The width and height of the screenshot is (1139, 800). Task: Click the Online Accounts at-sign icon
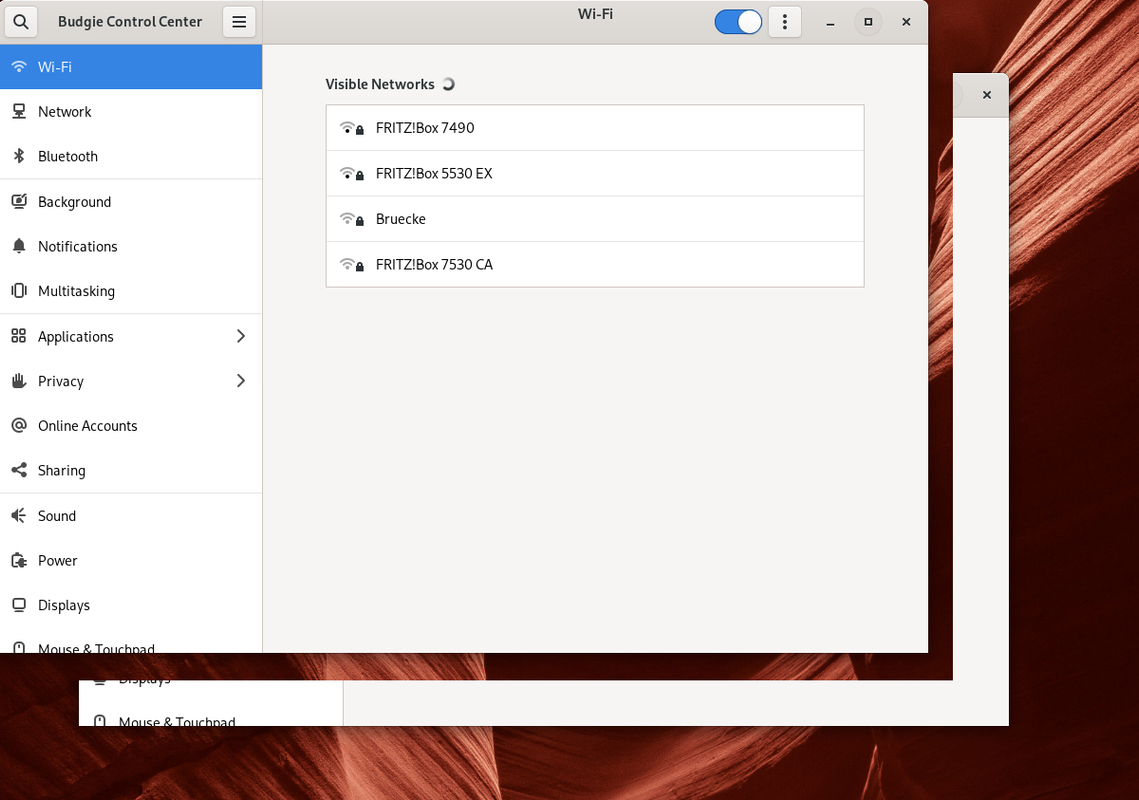click(20, 425)
